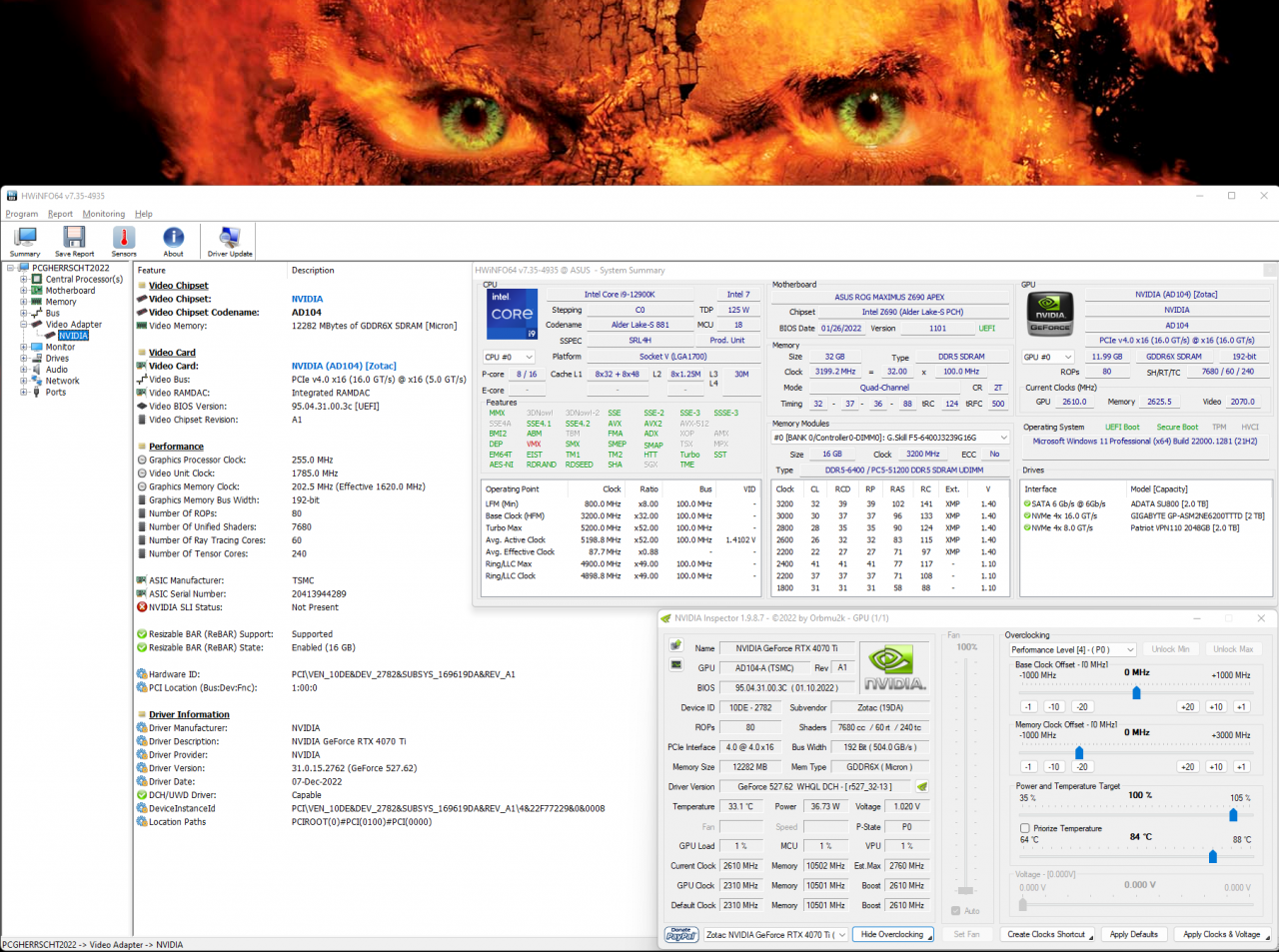Expand the Motherboard tree node

click(x=24, y=291)
